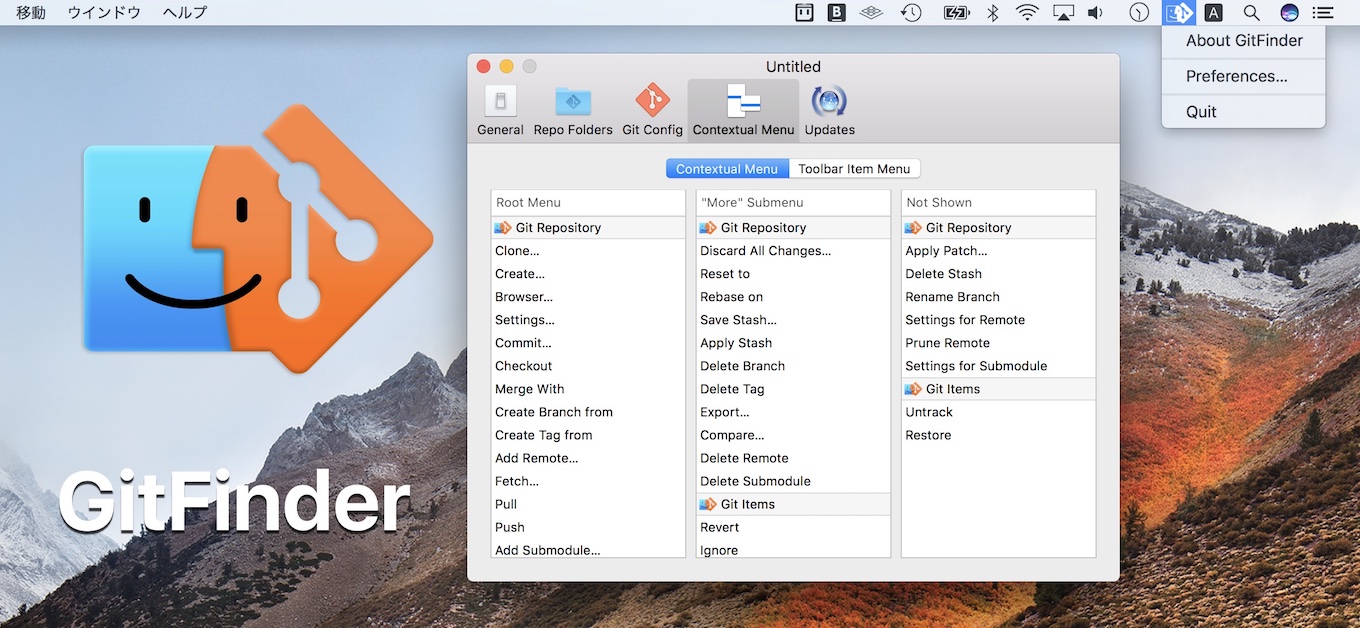Click the Wi-Fi menu bar icon
The image size is (1360, 628).
(x=1027, y=12)
